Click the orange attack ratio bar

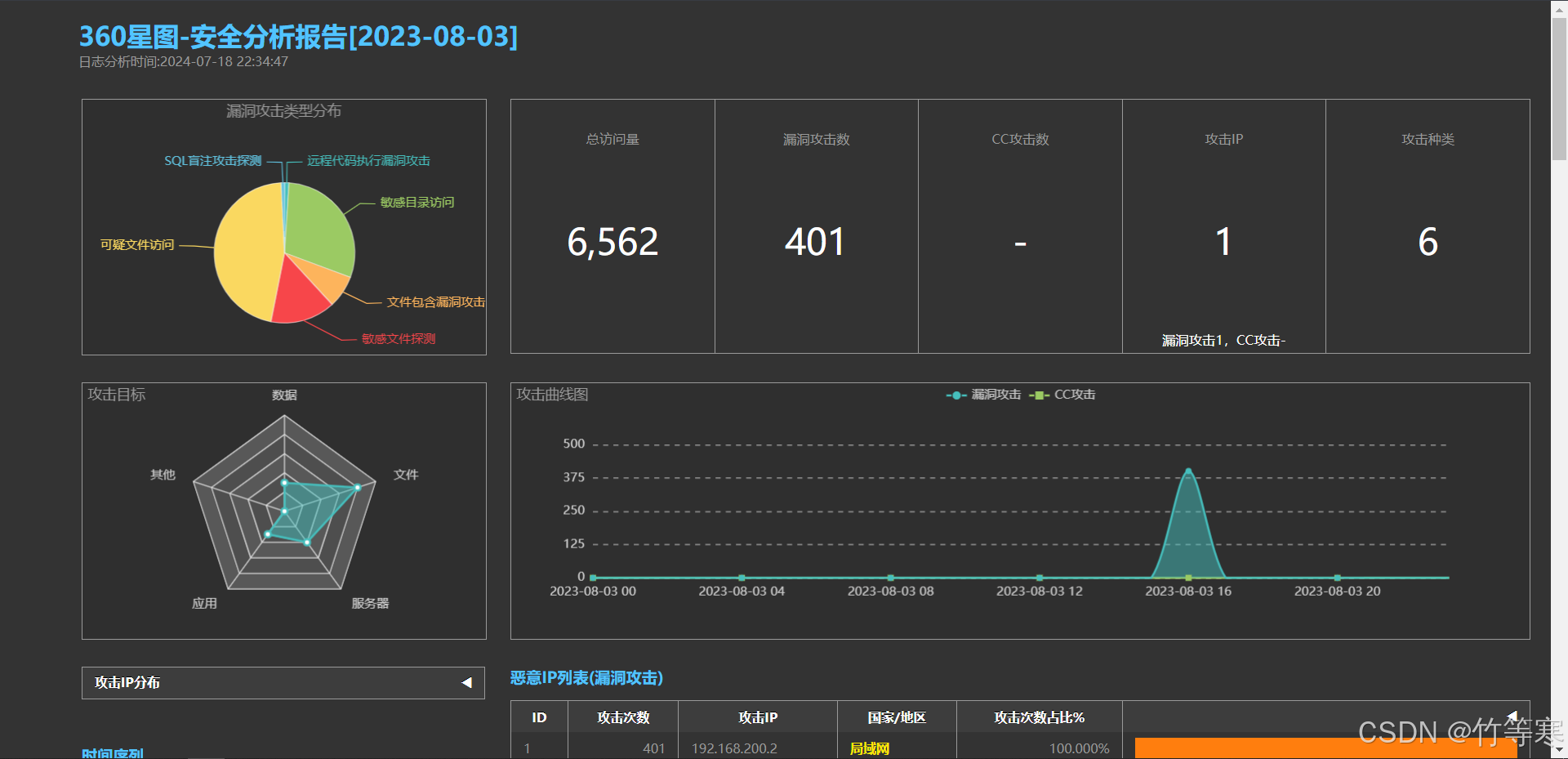(1325, 748)
